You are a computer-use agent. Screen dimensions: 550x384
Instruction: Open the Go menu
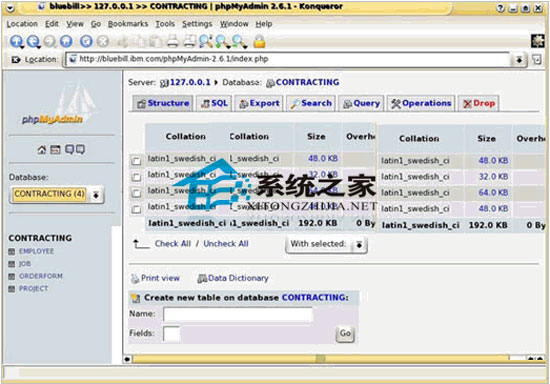[x=96, y=24]
